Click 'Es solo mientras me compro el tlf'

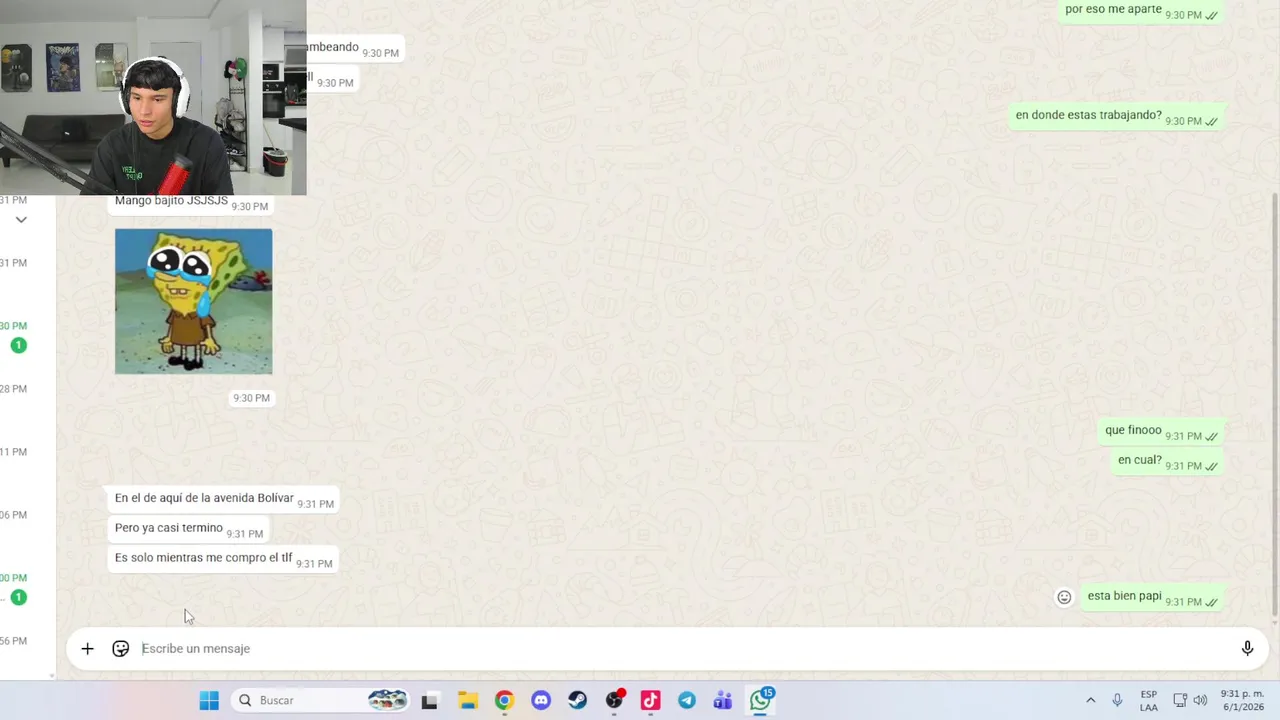pyautogui.click(x=223, y=559)
